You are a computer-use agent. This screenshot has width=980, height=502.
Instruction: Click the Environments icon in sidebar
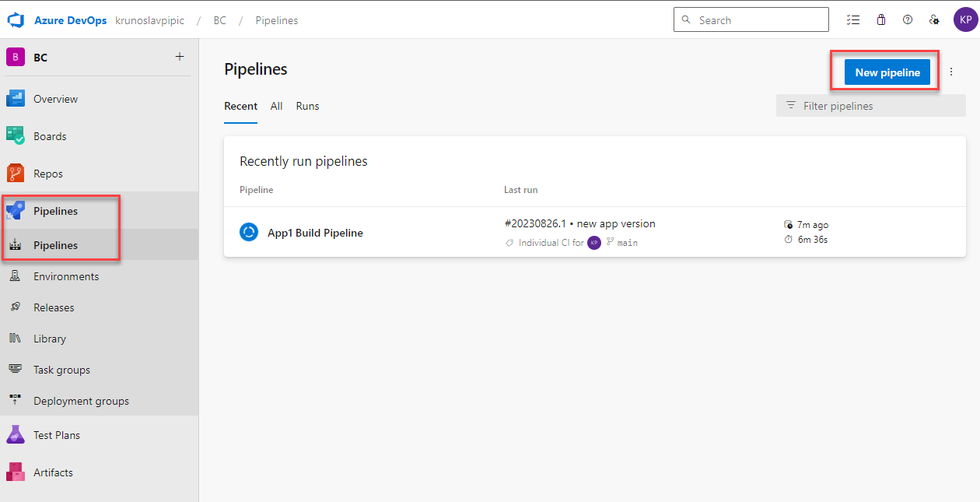[16, 276]
